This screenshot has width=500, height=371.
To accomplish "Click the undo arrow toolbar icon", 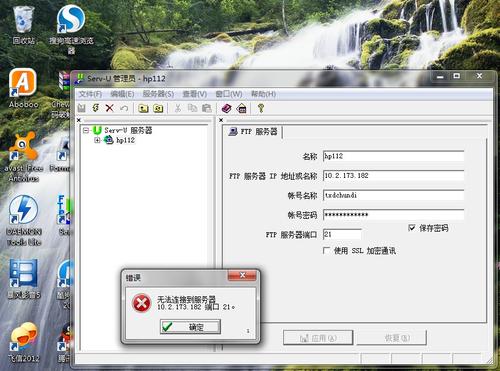I will tap(124, 108).
